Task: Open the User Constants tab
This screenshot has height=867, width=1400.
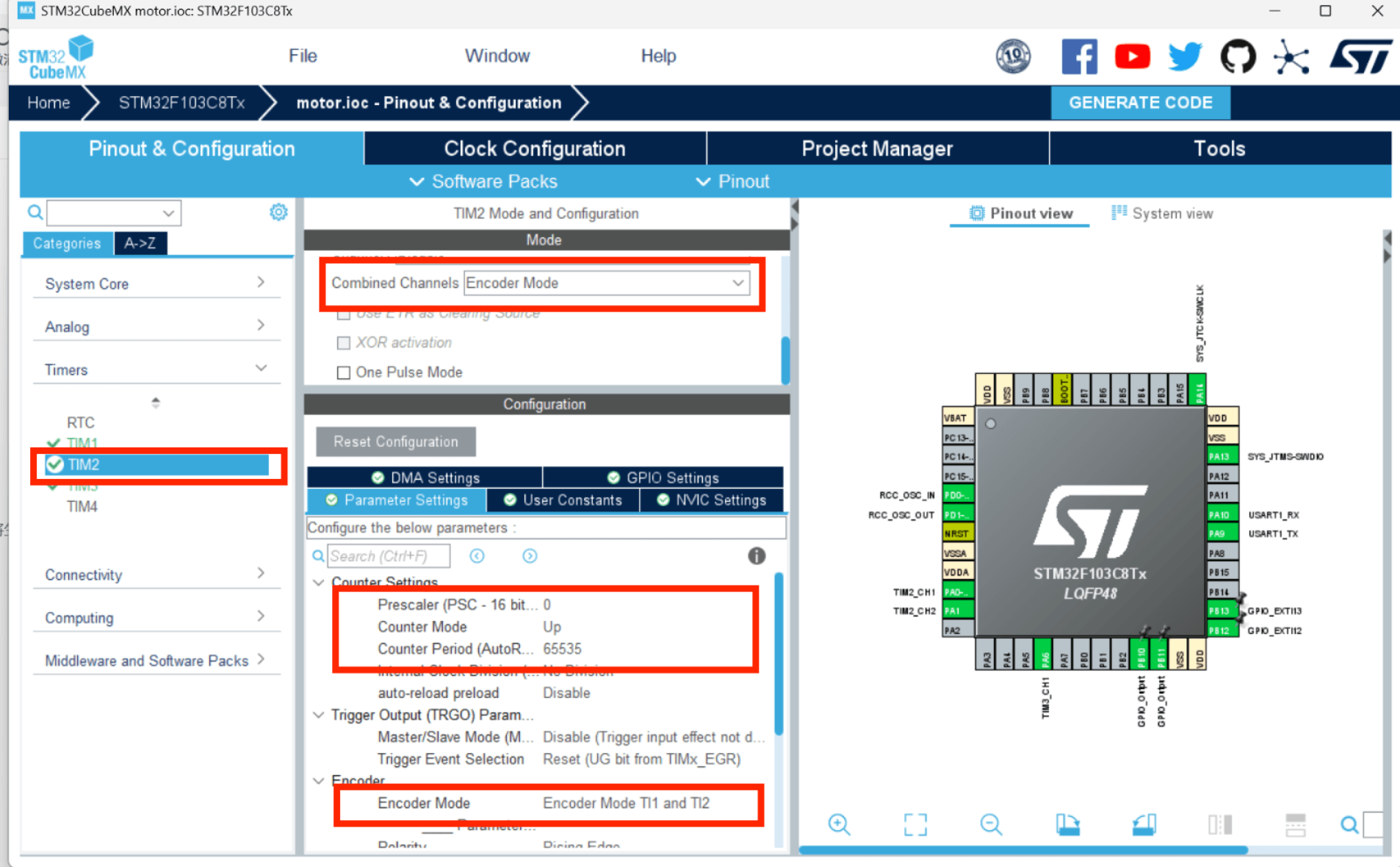Action: coord(563,500)
